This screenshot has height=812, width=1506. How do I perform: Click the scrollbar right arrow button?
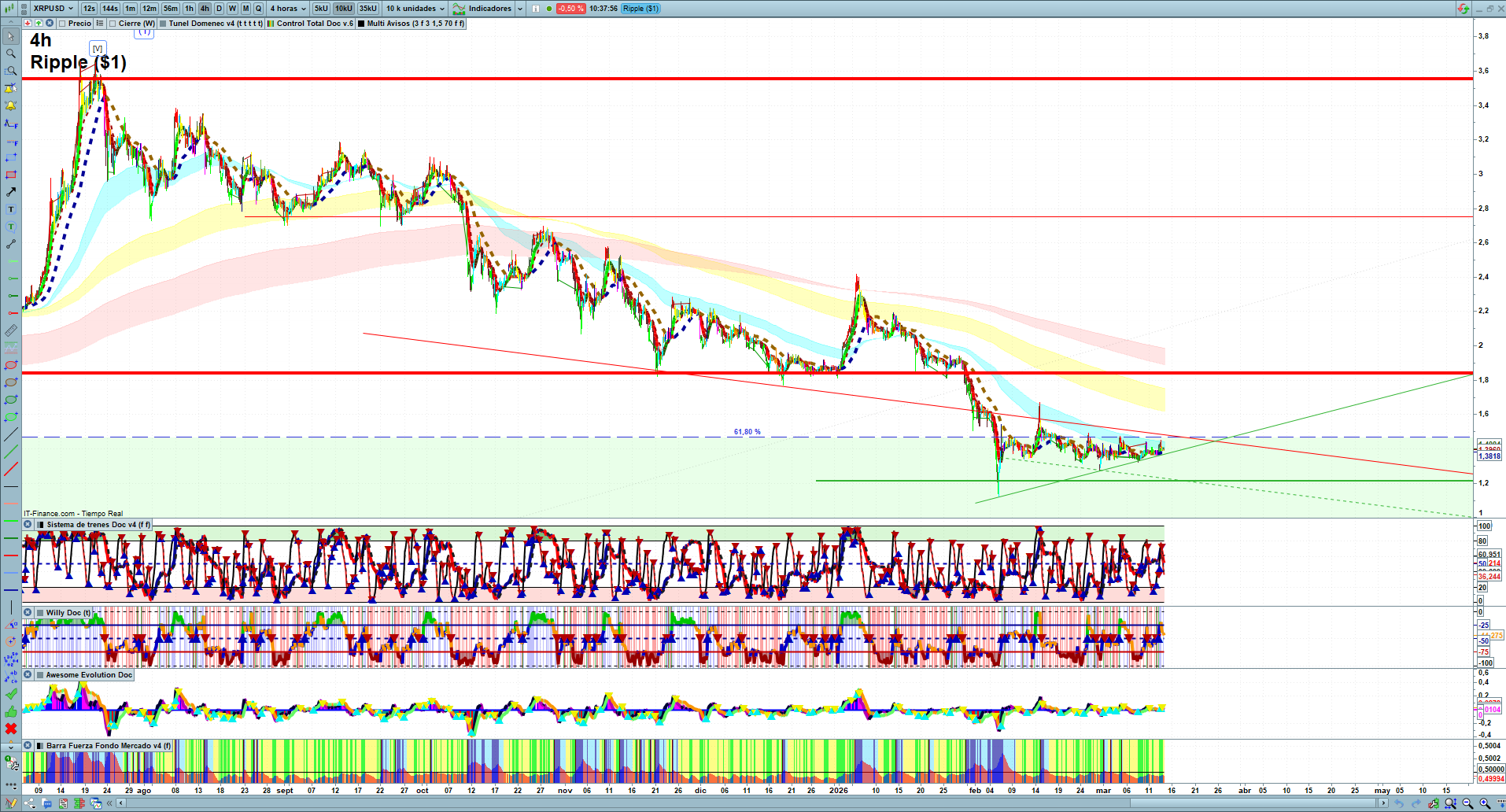(x=1382, y=803)
